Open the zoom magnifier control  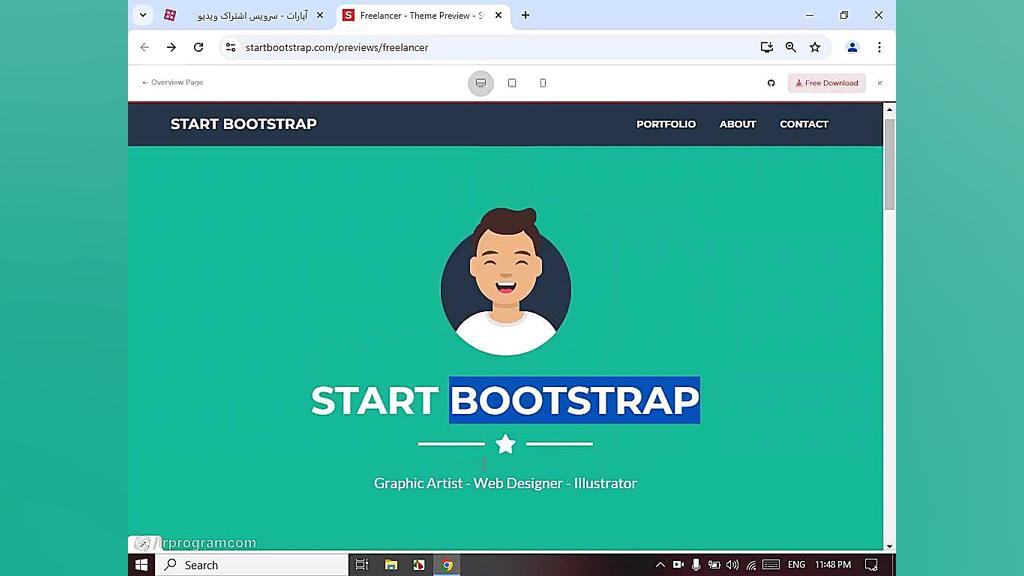(x=791, y=47)
